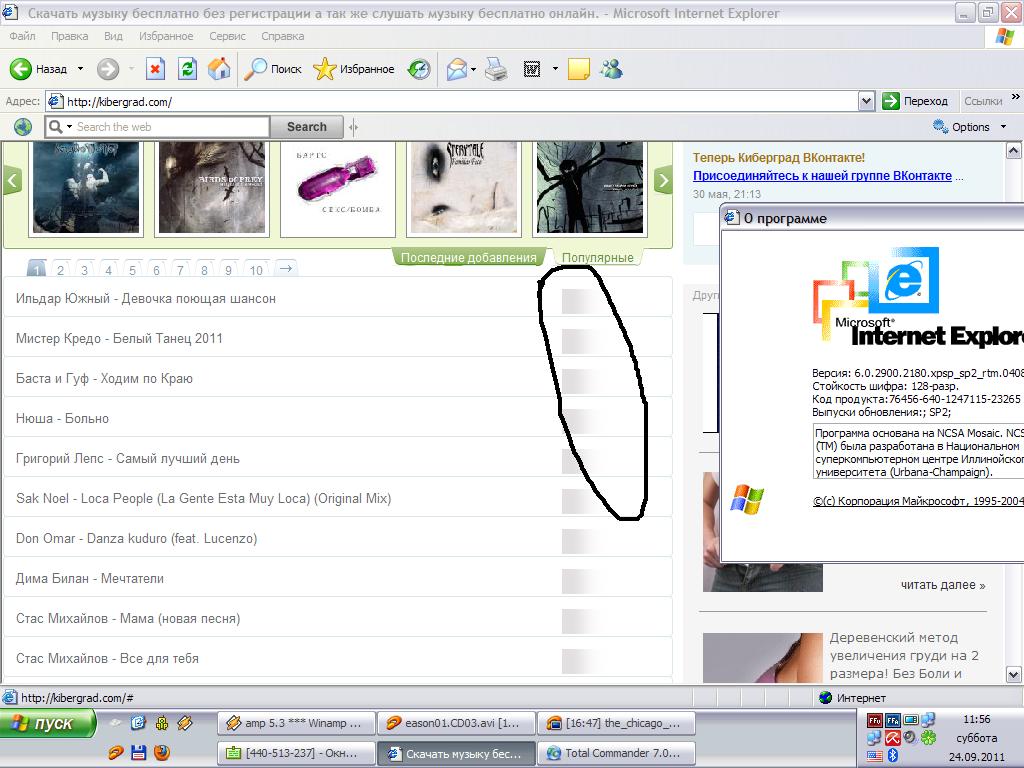Click читать далее link

point(943,584)
